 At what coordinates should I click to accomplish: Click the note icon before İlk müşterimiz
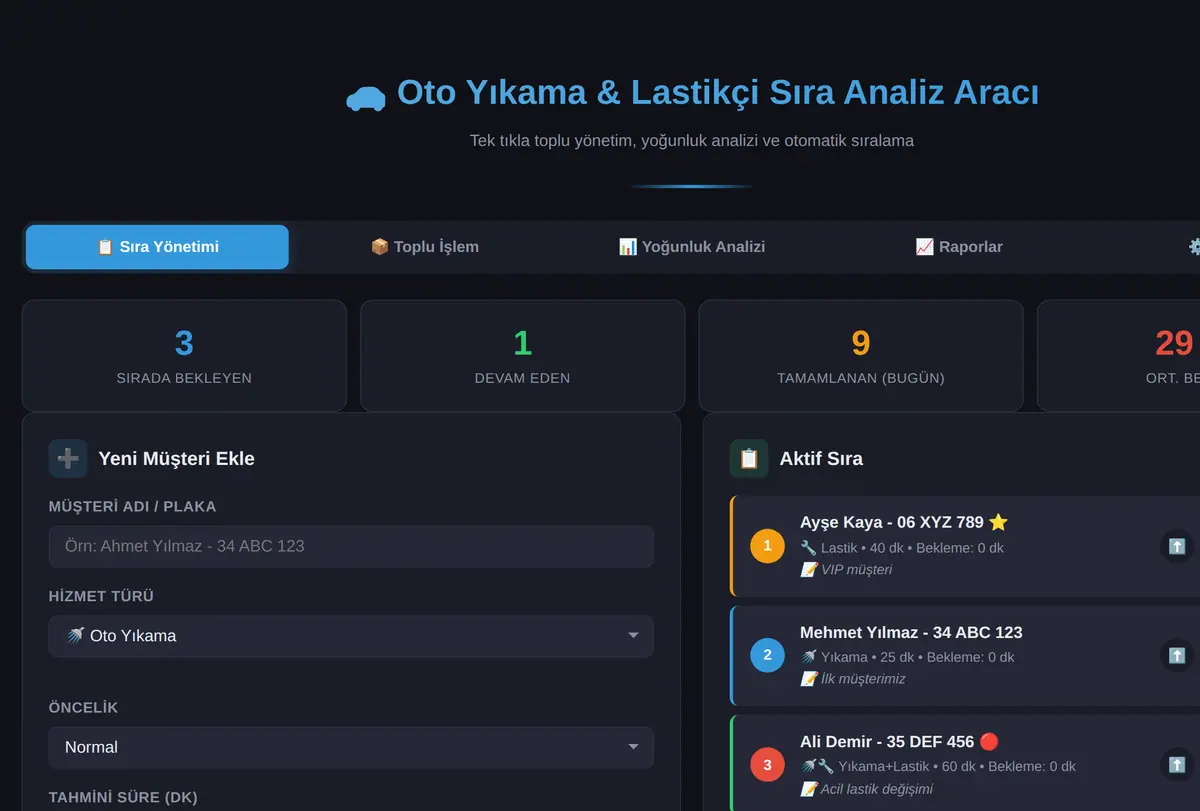[808, 679]
